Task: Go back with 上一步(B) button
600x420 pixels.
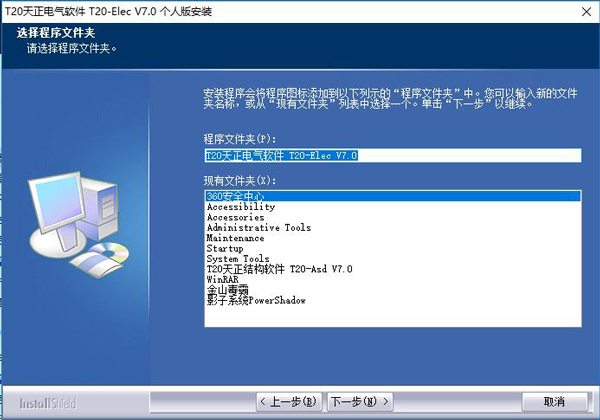Action: [289, 402]
